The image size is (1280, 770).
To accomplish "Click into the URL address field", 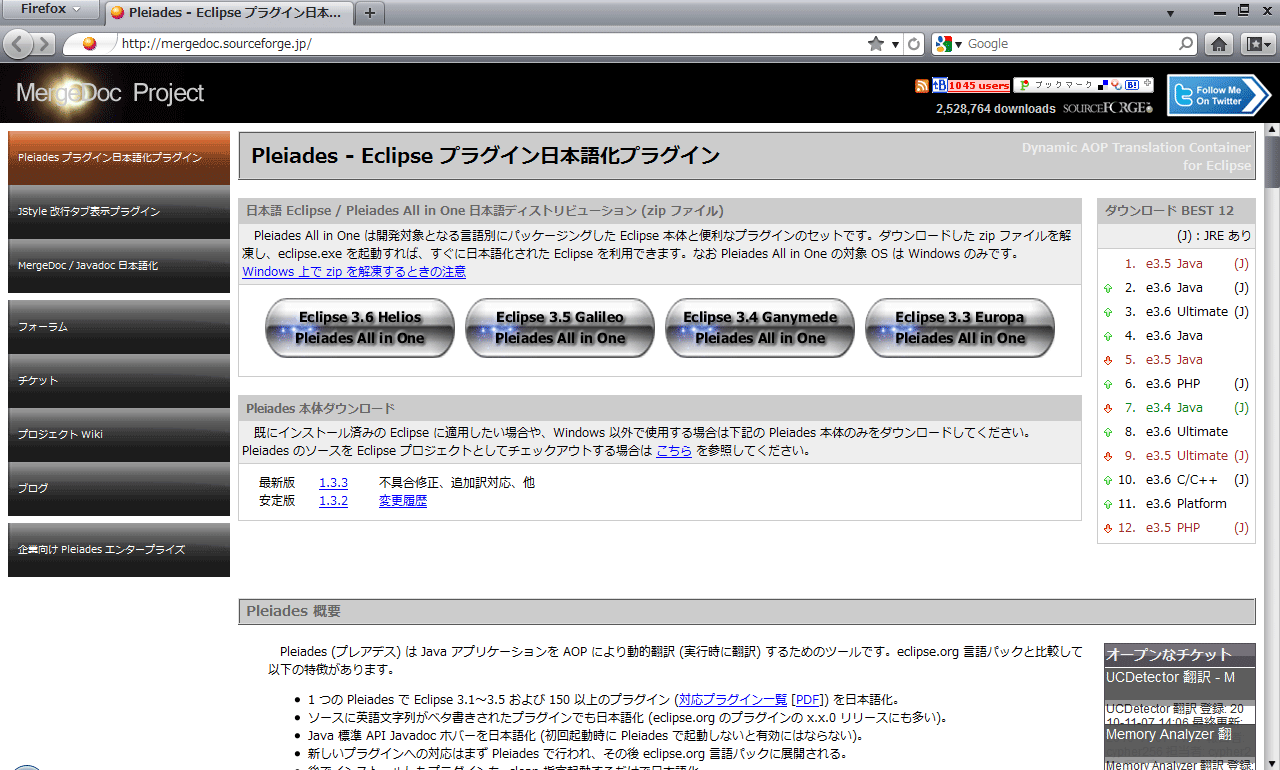I will 490,44.
